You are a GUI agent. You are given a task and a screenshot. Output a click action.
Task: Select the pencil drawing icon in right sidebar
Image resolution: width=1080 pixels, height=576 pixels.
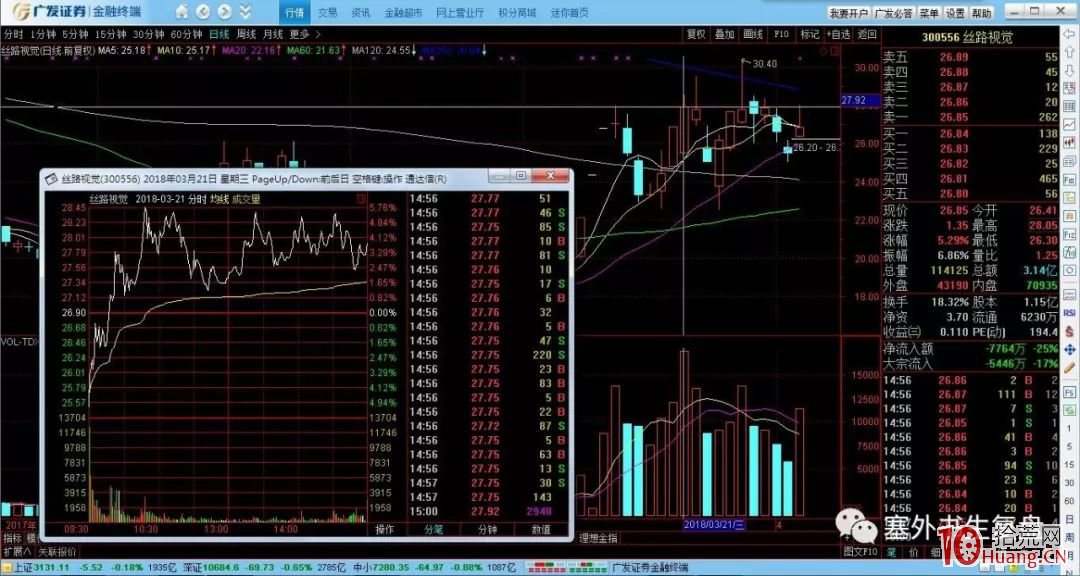[x=1069, y=367]
